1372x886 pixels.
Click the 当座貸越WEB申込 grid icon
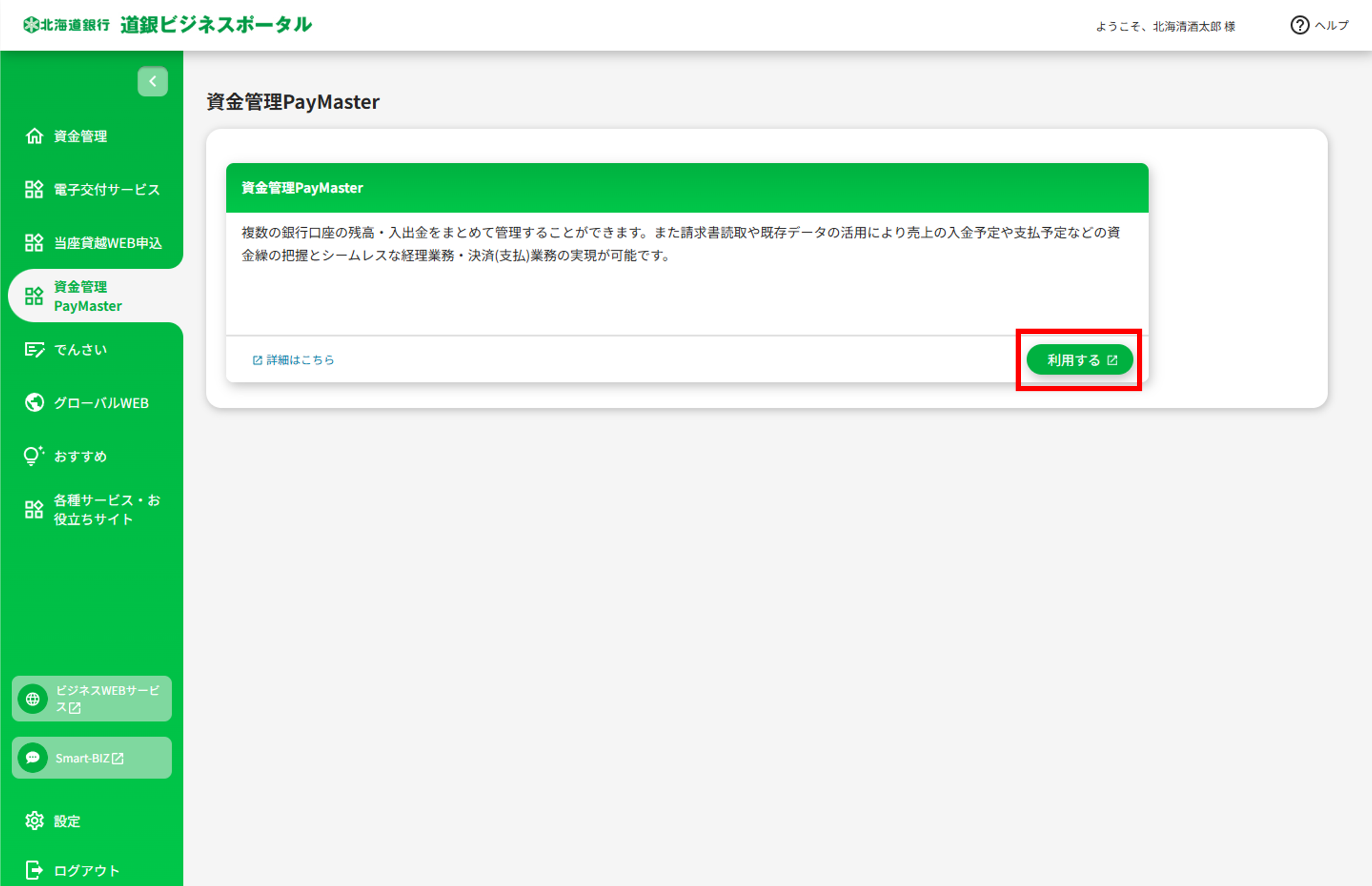[x=35, y=243]
